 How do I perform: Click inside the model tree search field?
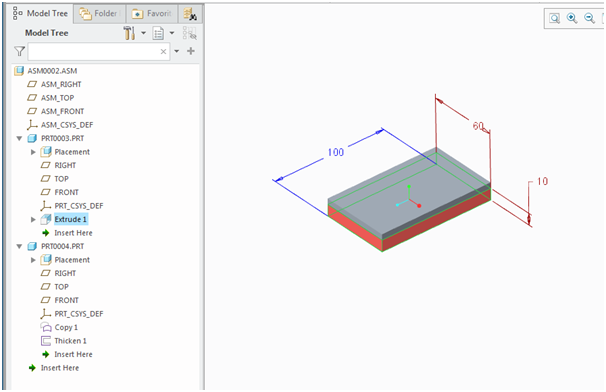tap(94, 51)
